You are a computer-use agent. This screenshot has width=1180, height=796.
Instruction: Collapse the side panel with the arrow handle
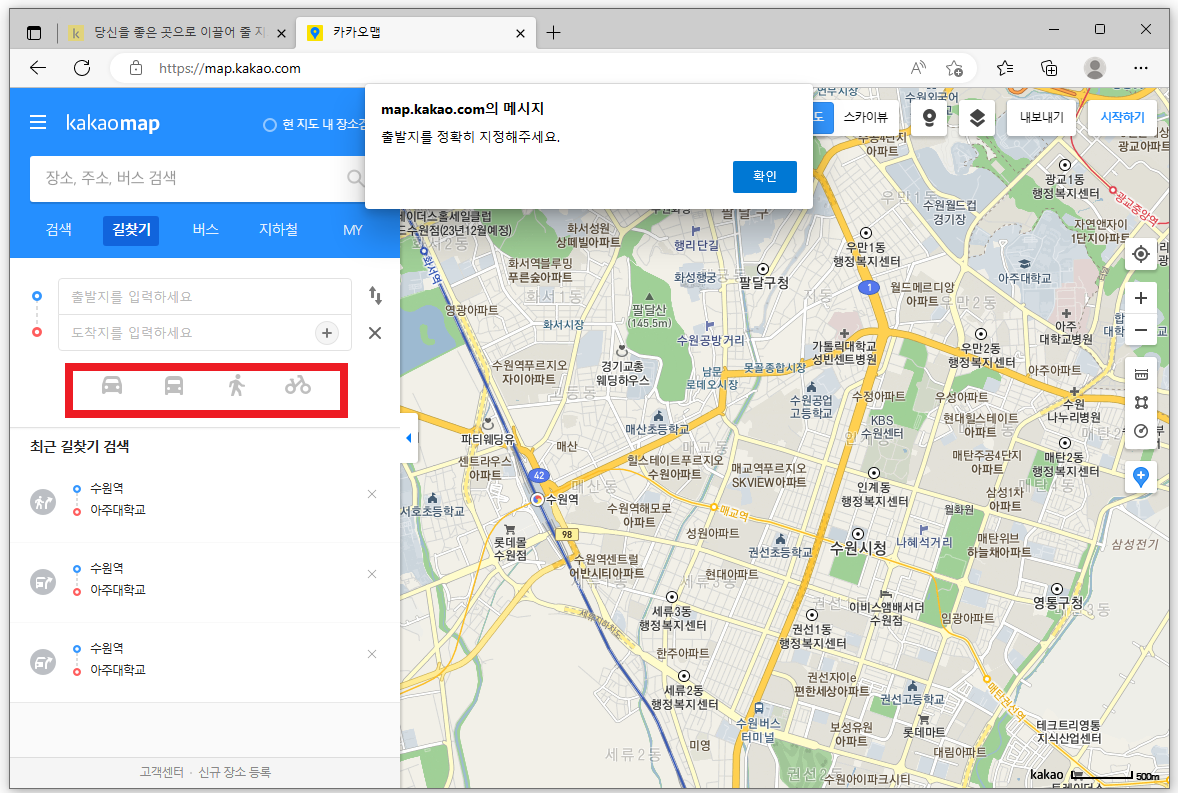[x=408, y=438]
